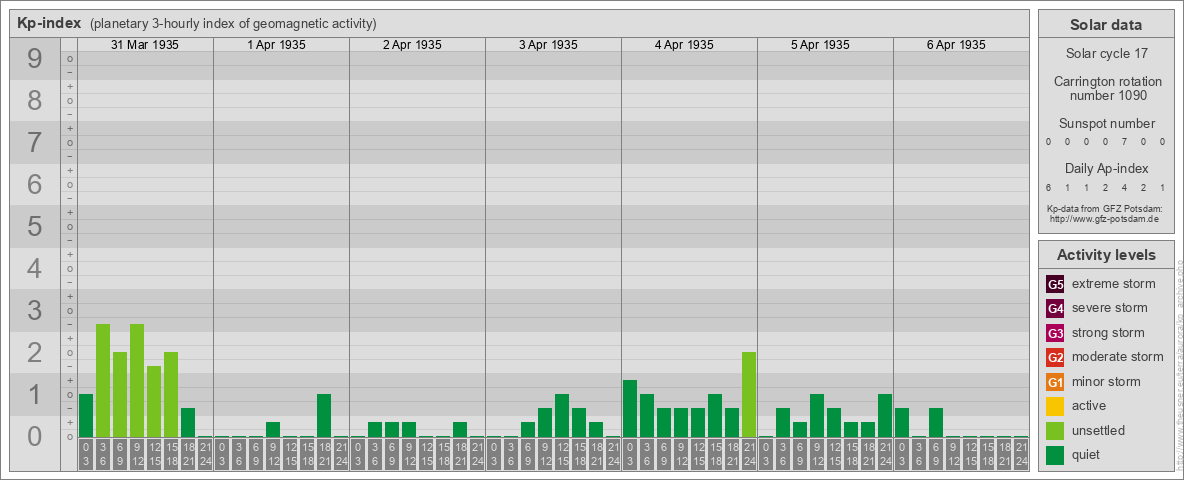
Task: Click the 31 Mar 9-12 hour bar
Action: [x=137, y=380]
